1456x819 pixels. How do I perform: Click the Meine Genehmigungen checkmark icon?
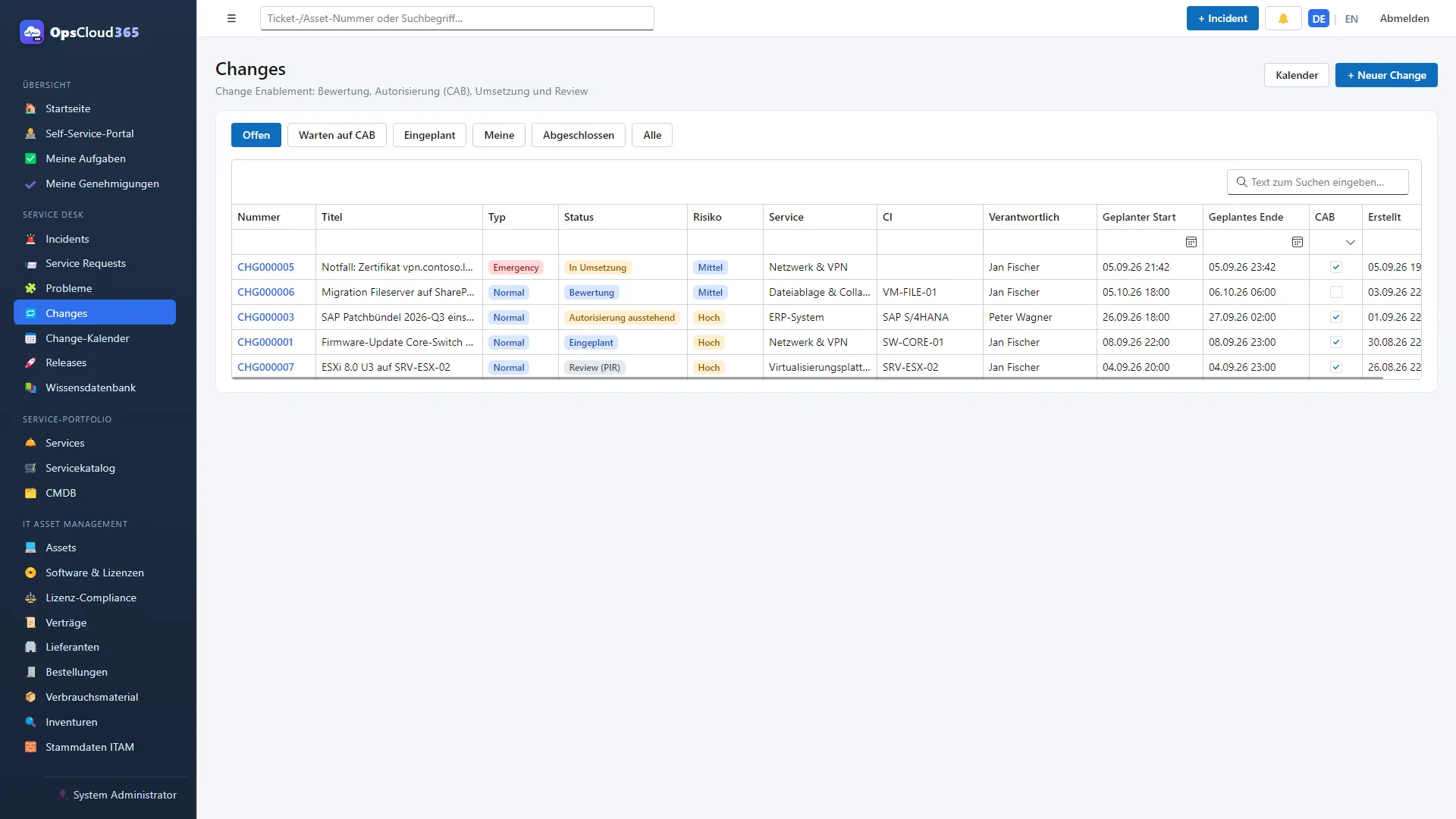point(30,184)
